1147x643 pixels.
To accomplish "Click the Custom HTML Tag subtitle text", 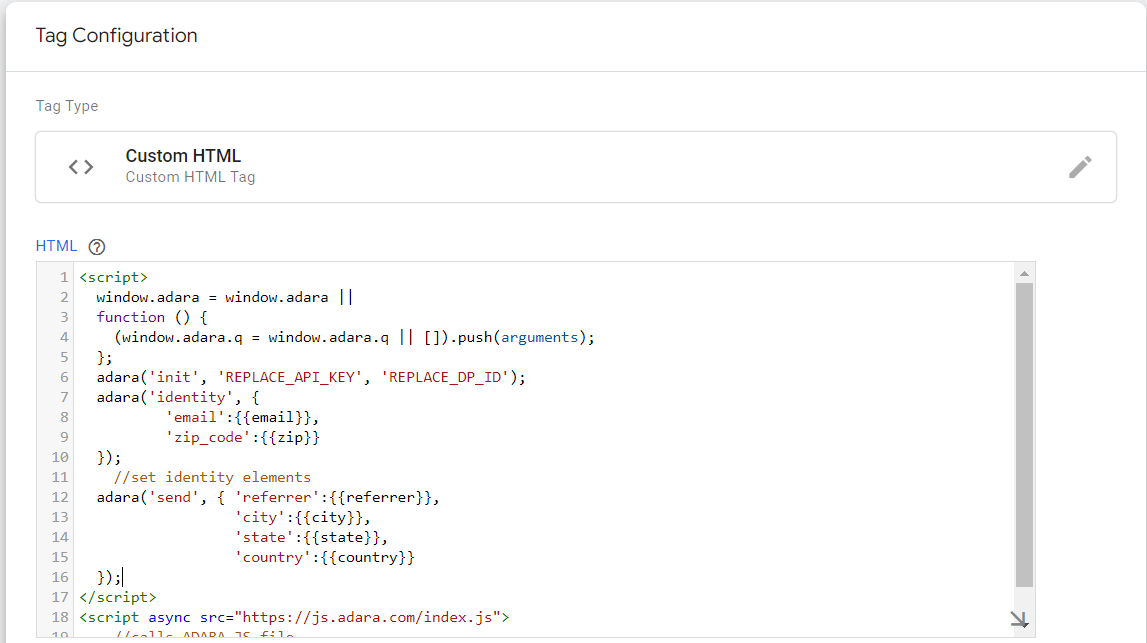I will pyautogui.click(x=190, y=177).
